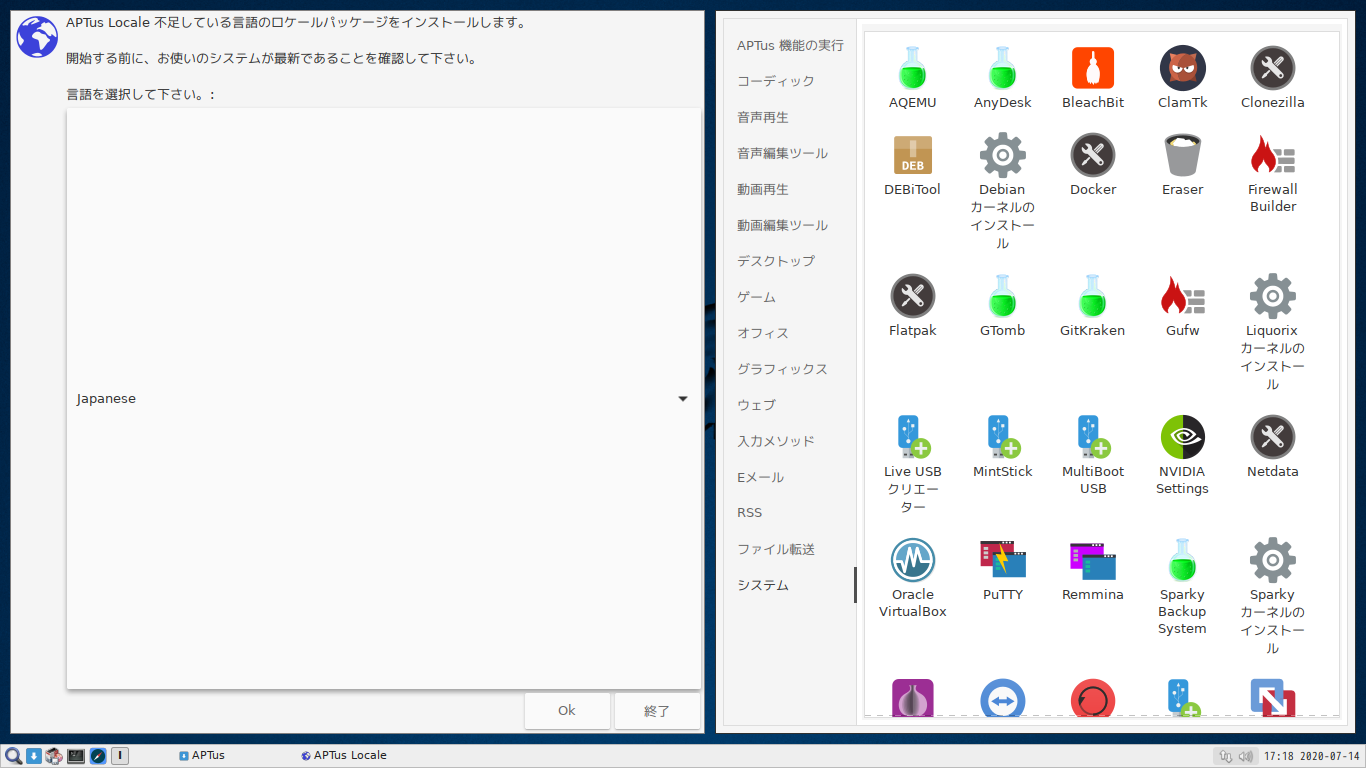Open the GitKraken icon
Image resolution: width=1366 pixels, height=768 pixels.
click(x=1093, y=296)
